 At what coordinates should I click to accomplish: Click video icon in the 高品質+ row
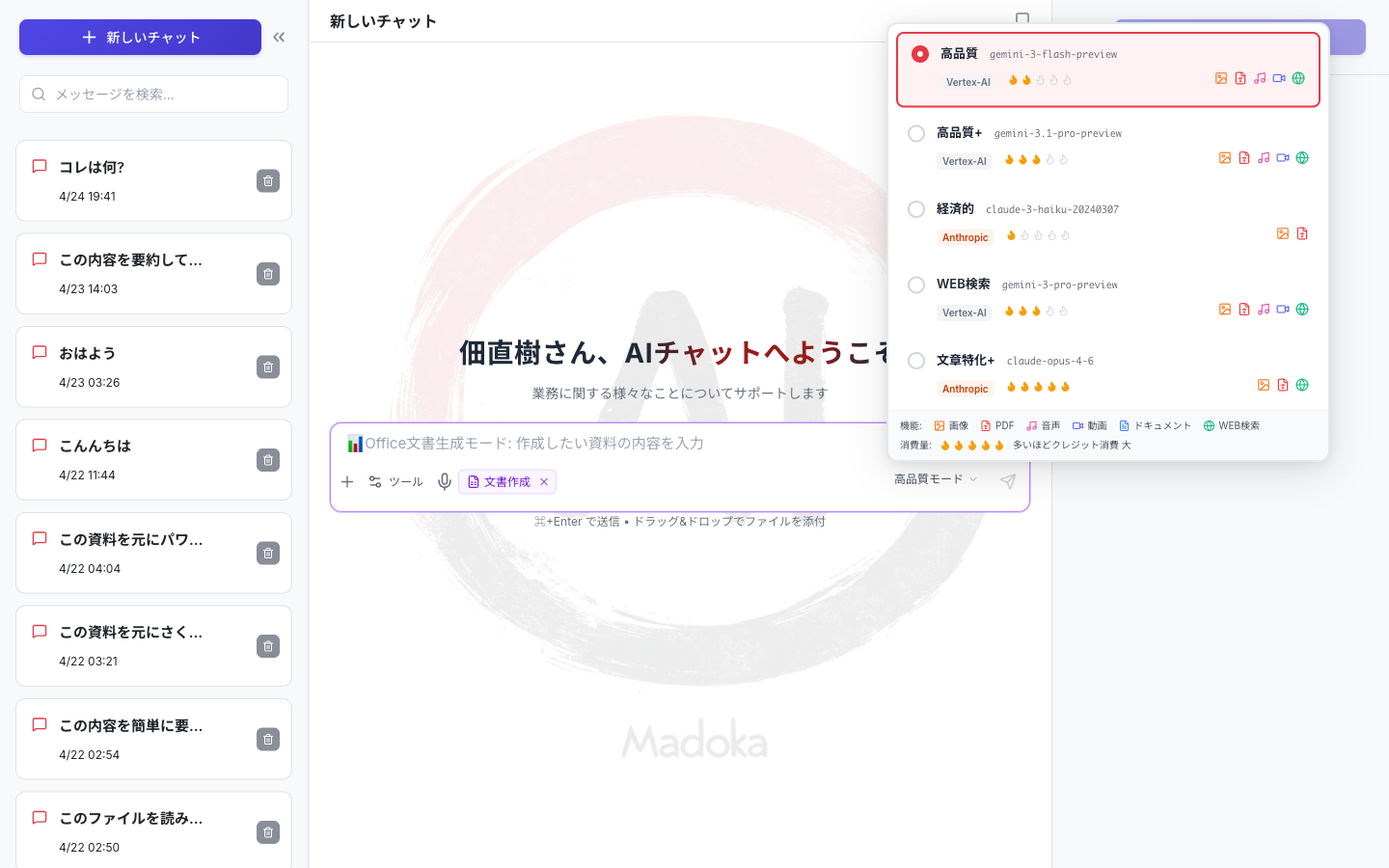coord(1283,157)
